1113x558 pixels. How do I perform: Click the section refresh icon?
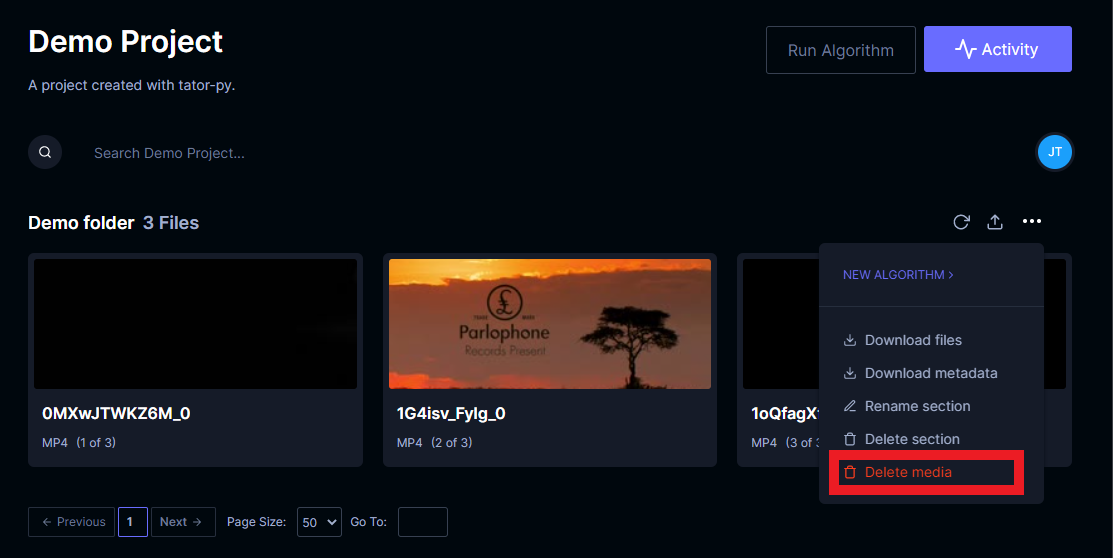[961, 222]
